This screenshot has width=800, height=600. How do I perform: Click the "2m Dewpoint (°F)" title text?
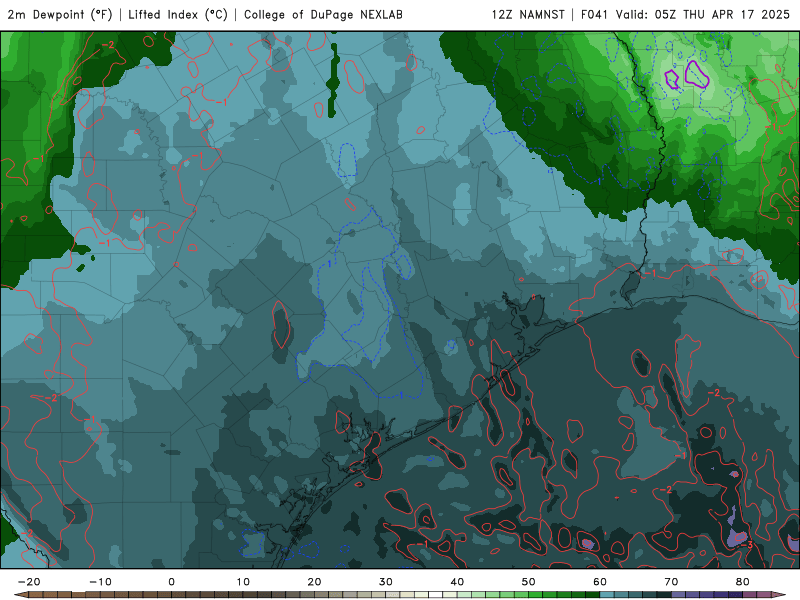[x=59, y=15]
